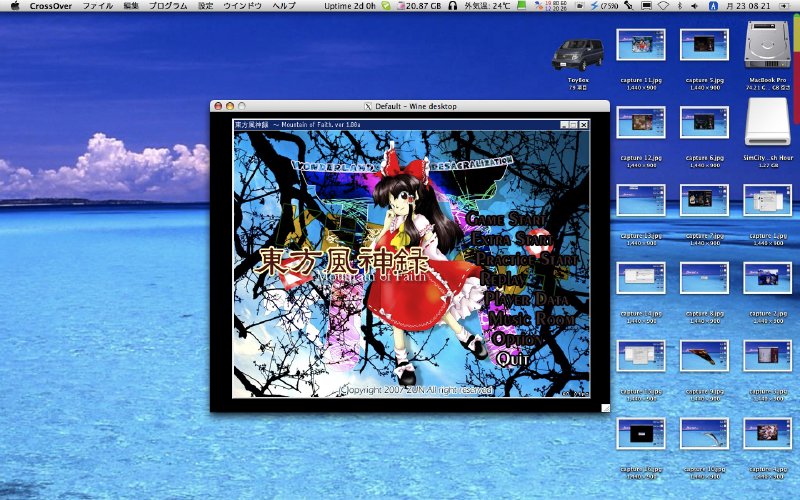Select the capture 1.jpg desktop thumbnail
Screen dimensions: 800x500
click(x=767, y=200)
